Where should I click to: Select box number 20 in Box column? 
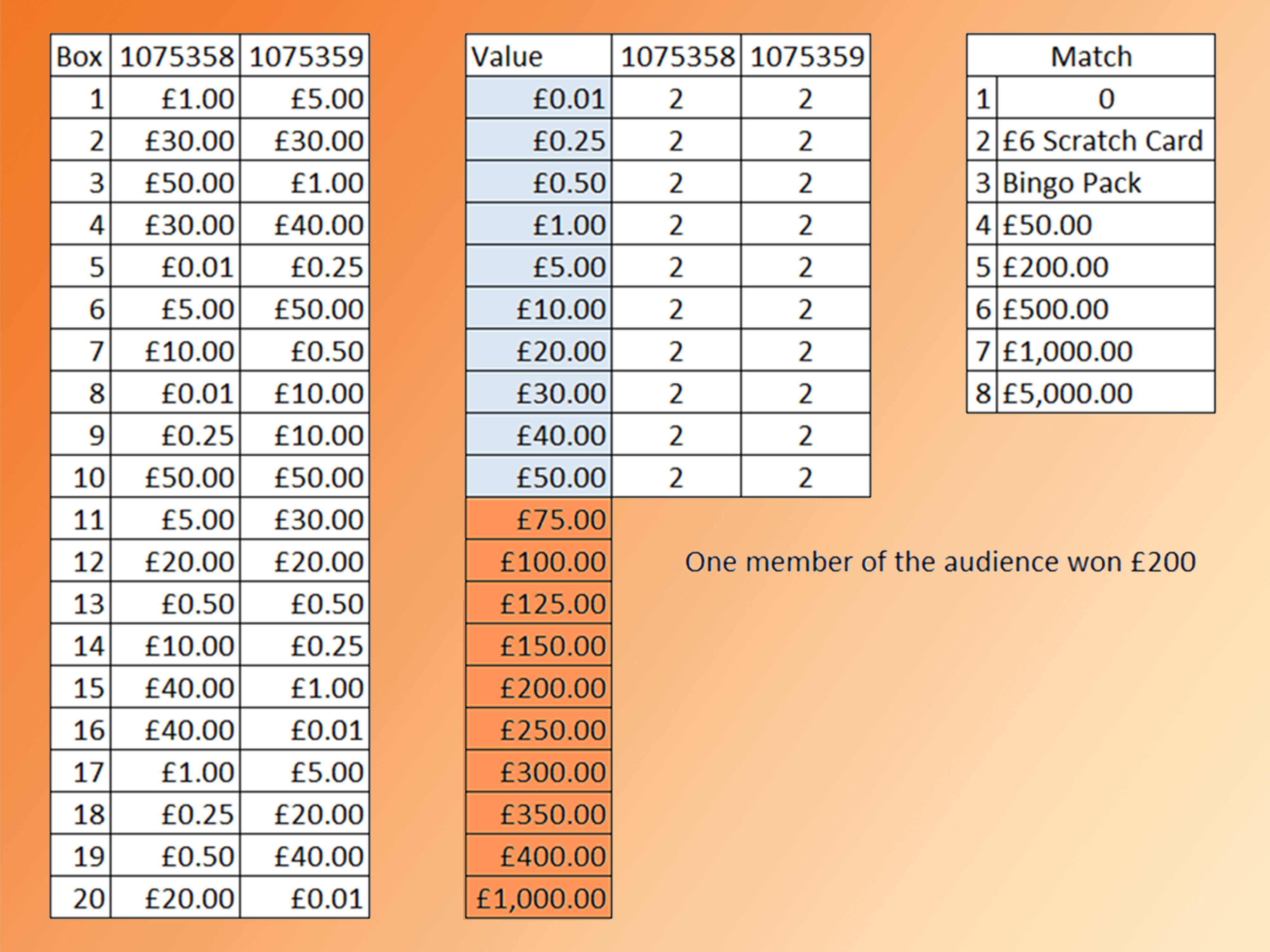(80, 898)
